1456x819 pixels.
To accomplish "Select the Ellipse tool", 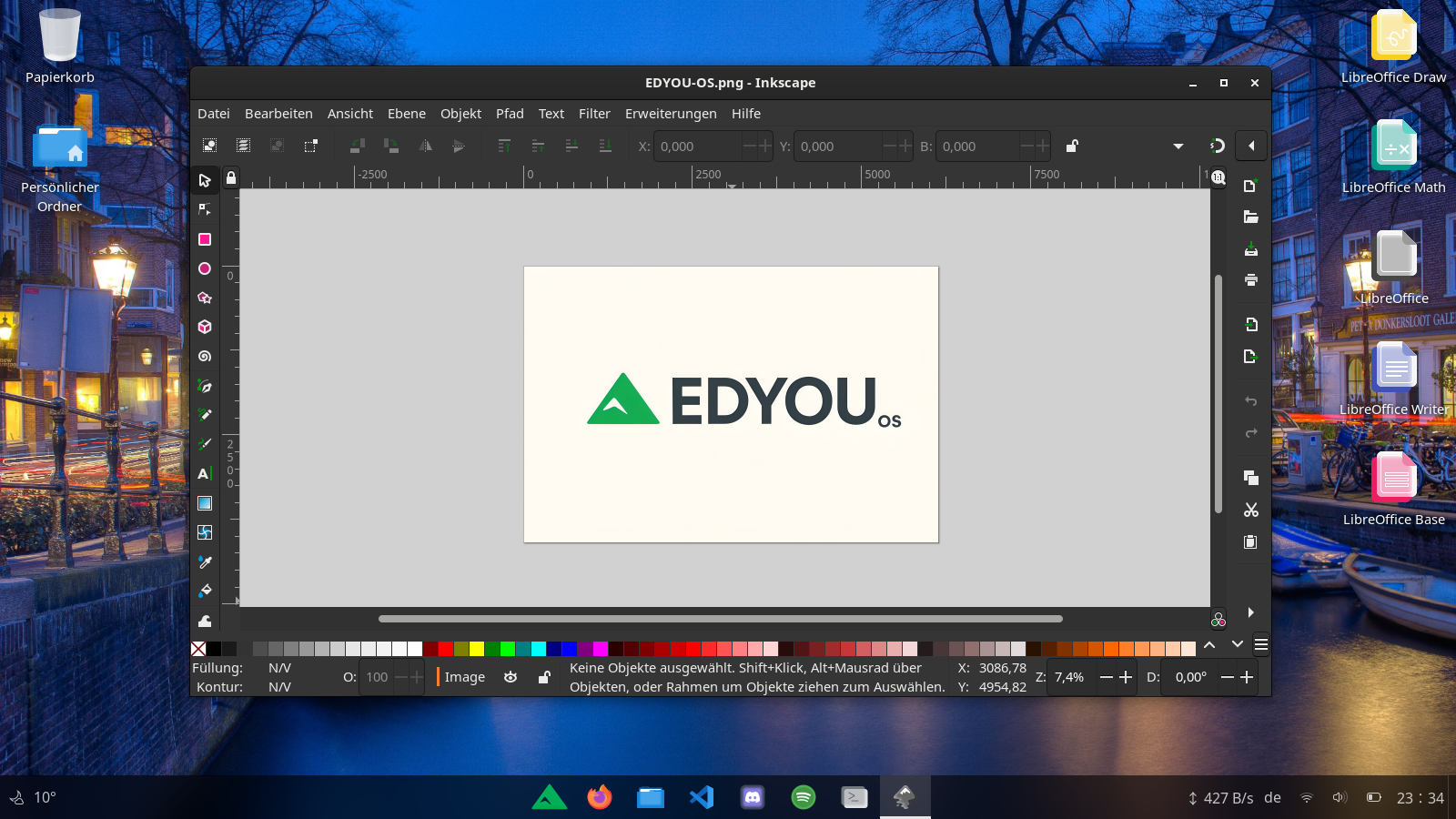I will coord(205,268).
